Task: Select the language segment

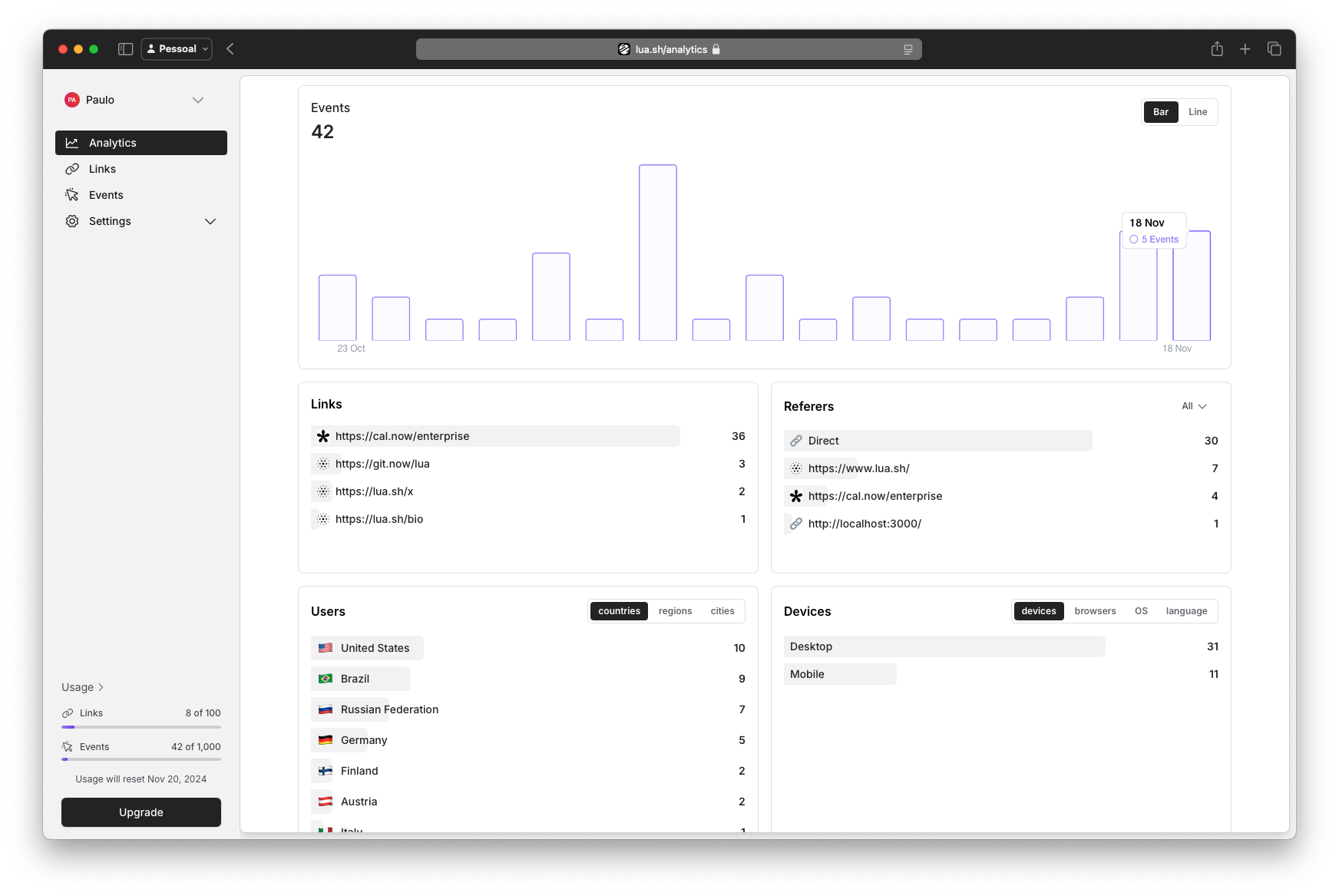Action: click(x=1186, y=611)
